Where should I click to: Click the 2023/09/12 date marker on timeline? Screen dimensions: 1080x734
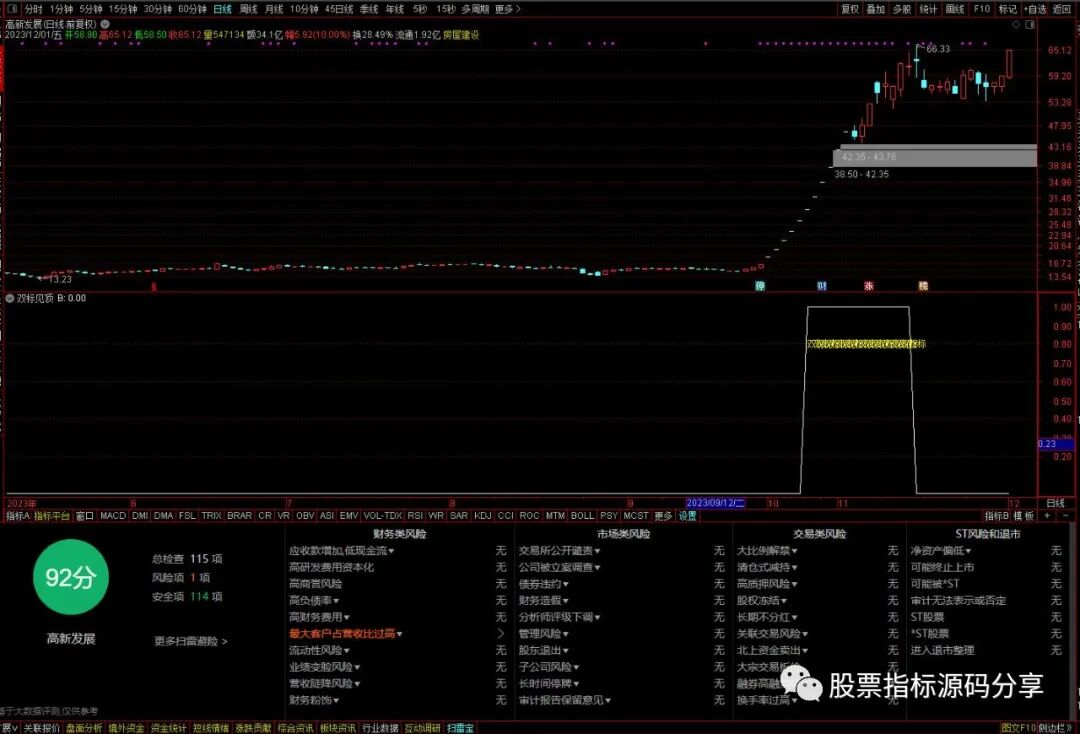click(716, 503)
